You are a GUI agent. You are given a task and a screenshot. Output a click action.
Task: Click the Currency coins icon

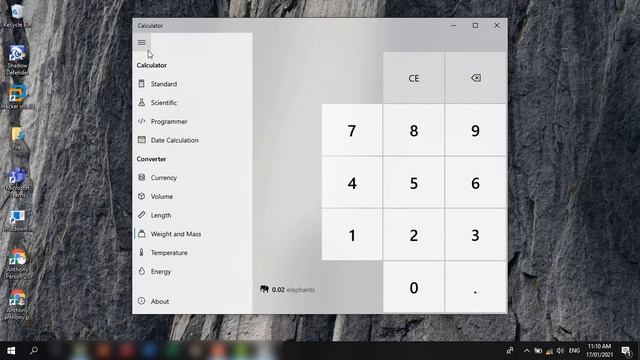click(x=141, y=177)
